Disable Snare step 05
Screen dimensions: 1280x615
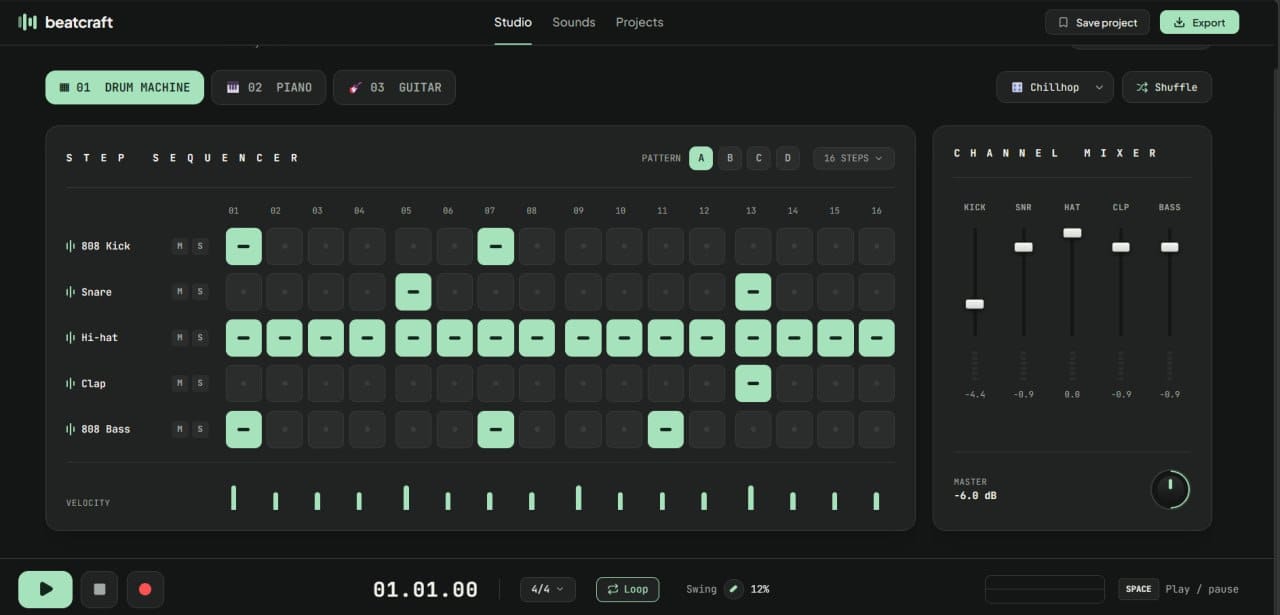414,292
